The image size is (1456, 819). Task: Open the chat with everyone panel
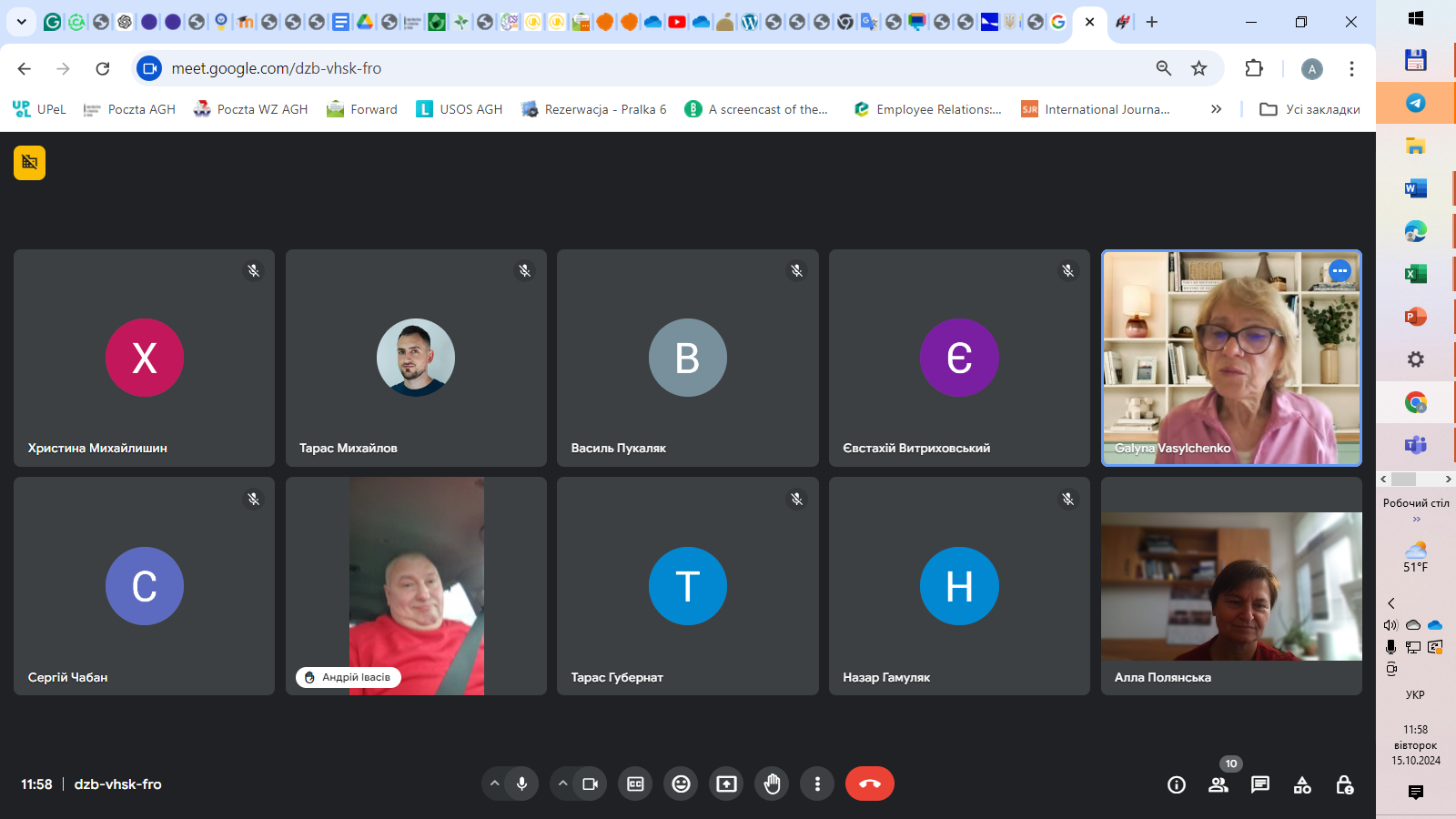(x=1259, y=784)
